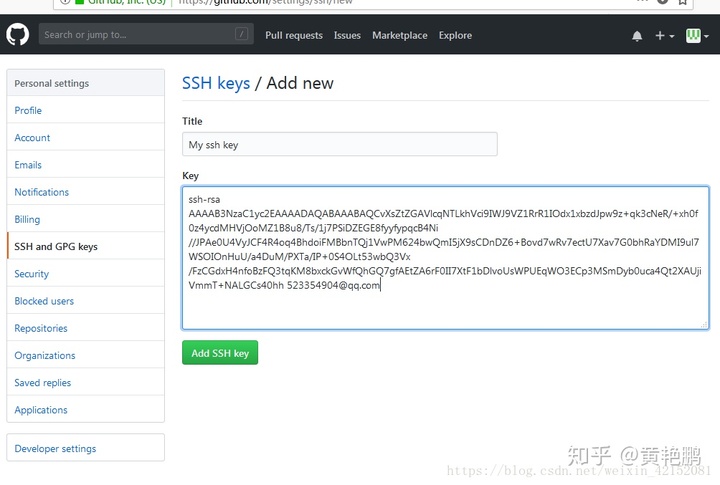
Task: Click the 523354904@qq.com text in key
Action: pos(333,285)
